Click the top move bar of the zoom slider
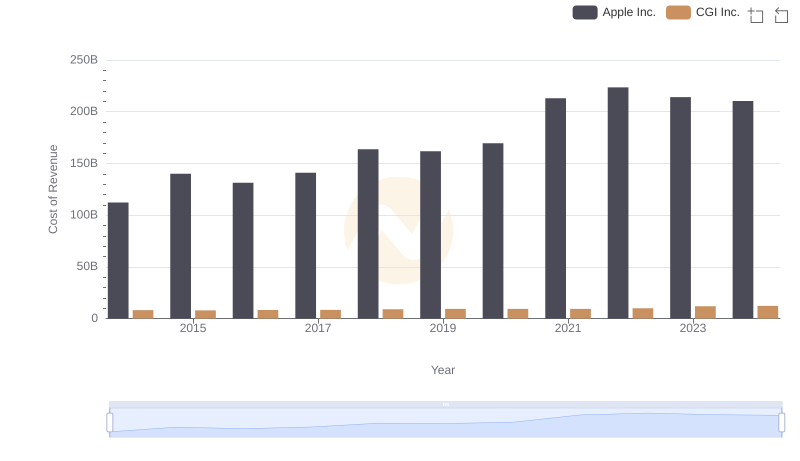This screenshot has width=800, height=461. [x=445, y=404]
